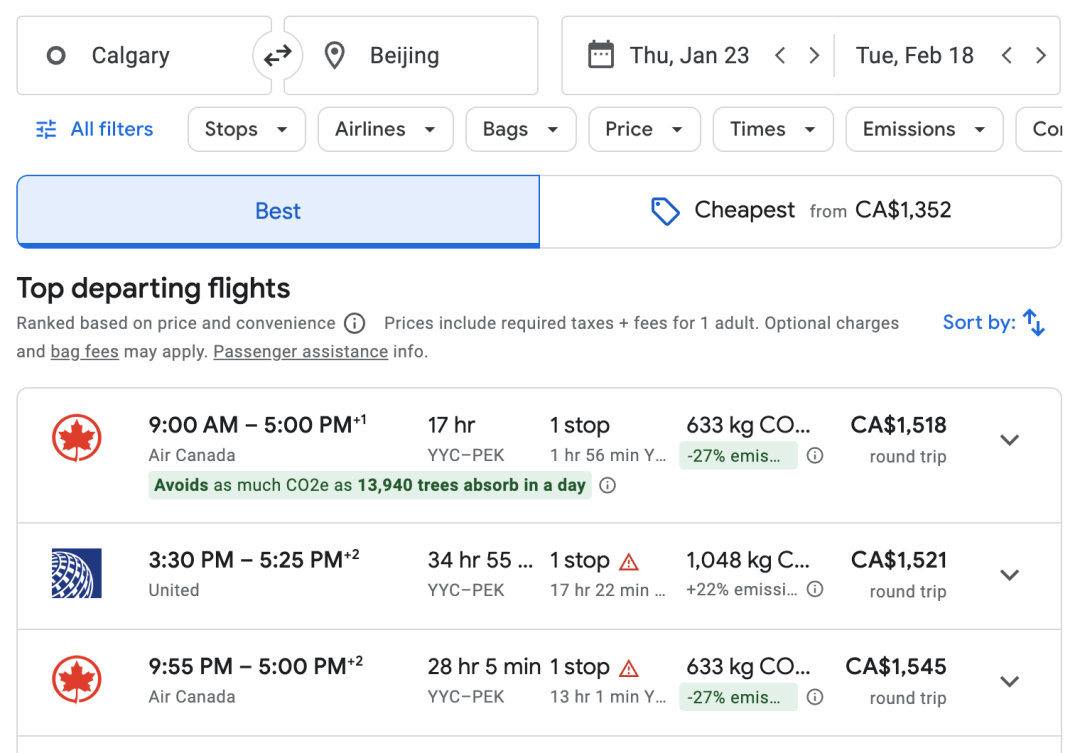Image resolution: width=1080 pixels, height=753 pixels.
Task: Open the departure date calendar icon
Action: [600, 55]
